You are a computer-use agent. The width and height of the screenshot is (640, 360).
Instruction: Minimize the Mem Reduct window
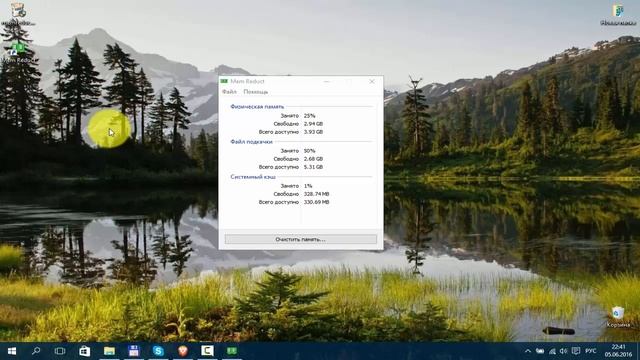point(327,81)
